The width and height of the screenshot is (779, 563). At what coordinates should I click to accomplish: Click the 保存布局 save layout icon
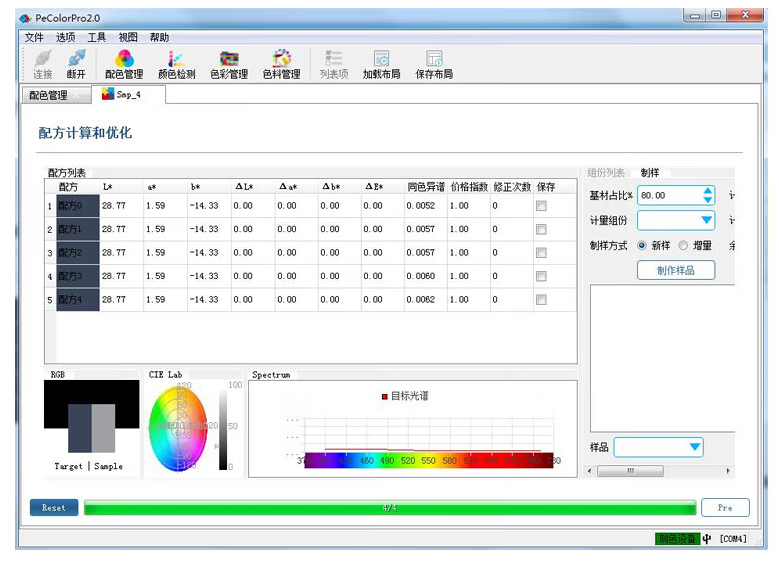tap(434, 64)
